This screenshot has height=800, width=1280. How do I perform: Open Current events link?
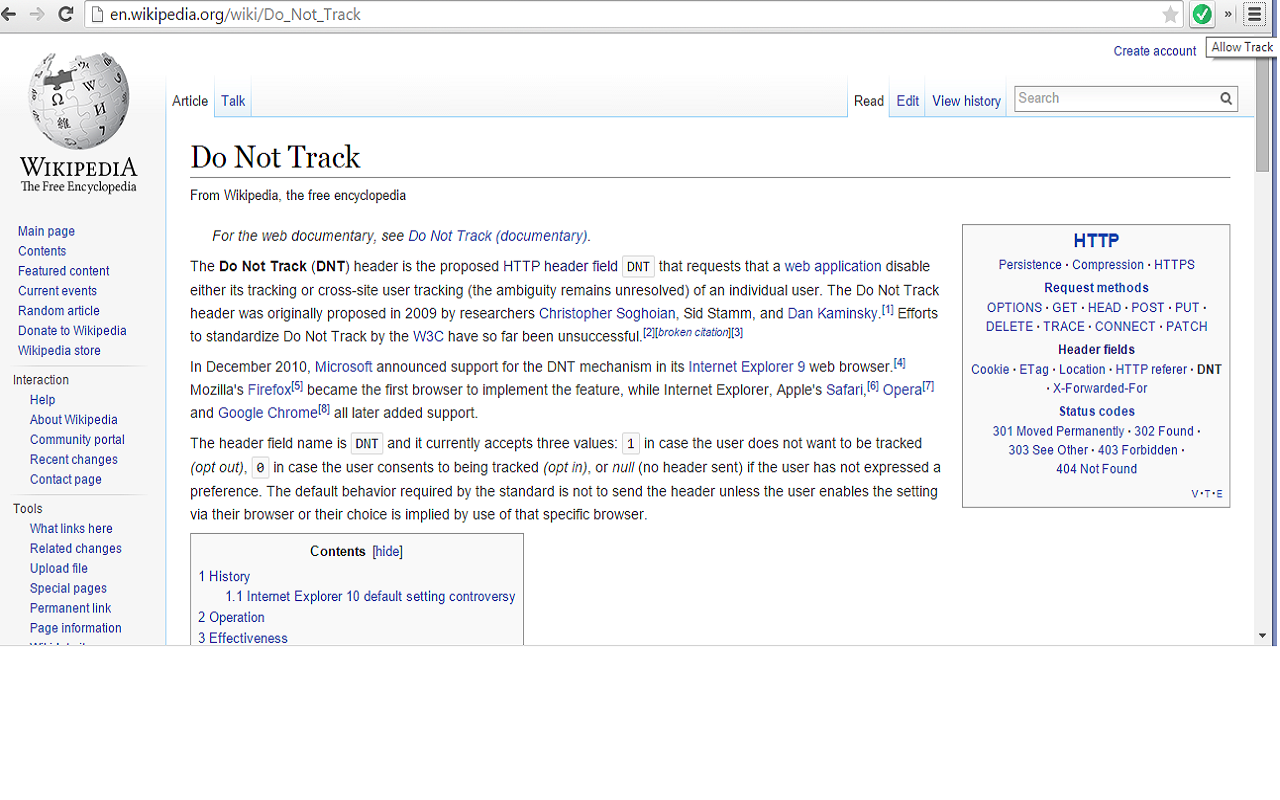pos(57,291)
